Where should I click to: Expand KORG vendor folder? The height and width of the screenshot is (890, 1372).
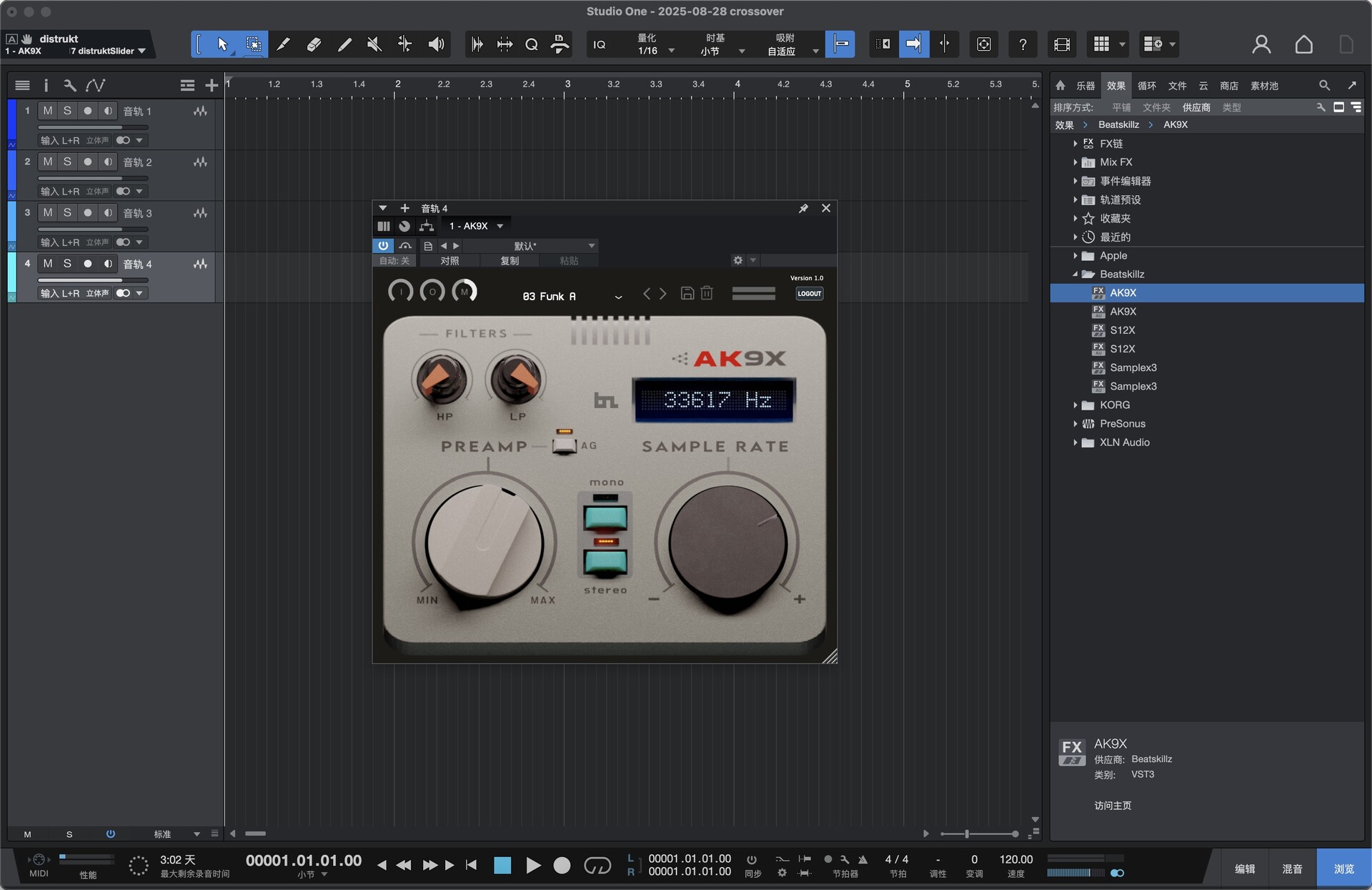(x=1075, y=405)
